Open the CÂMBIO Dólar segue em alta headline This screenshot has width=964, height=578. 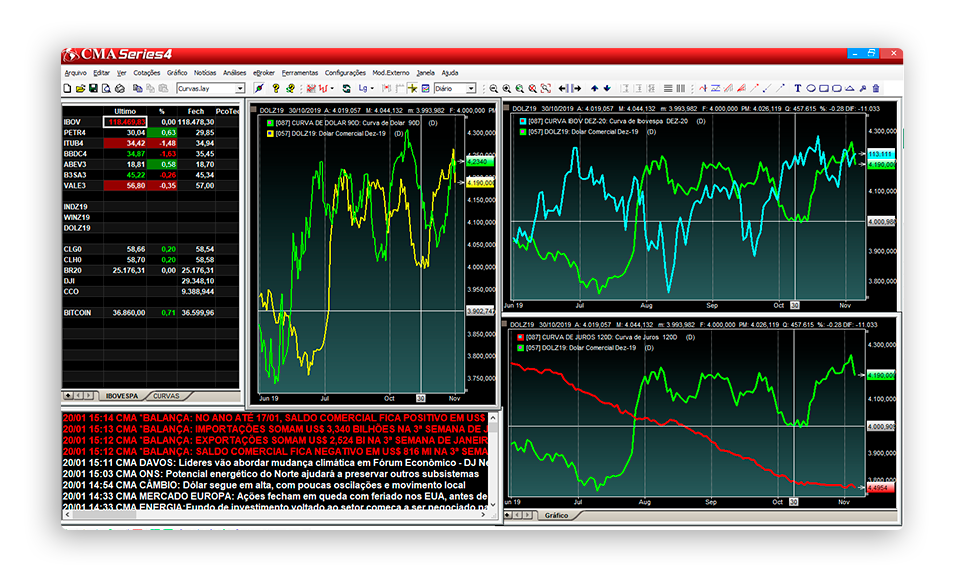[x=264, y=485]
